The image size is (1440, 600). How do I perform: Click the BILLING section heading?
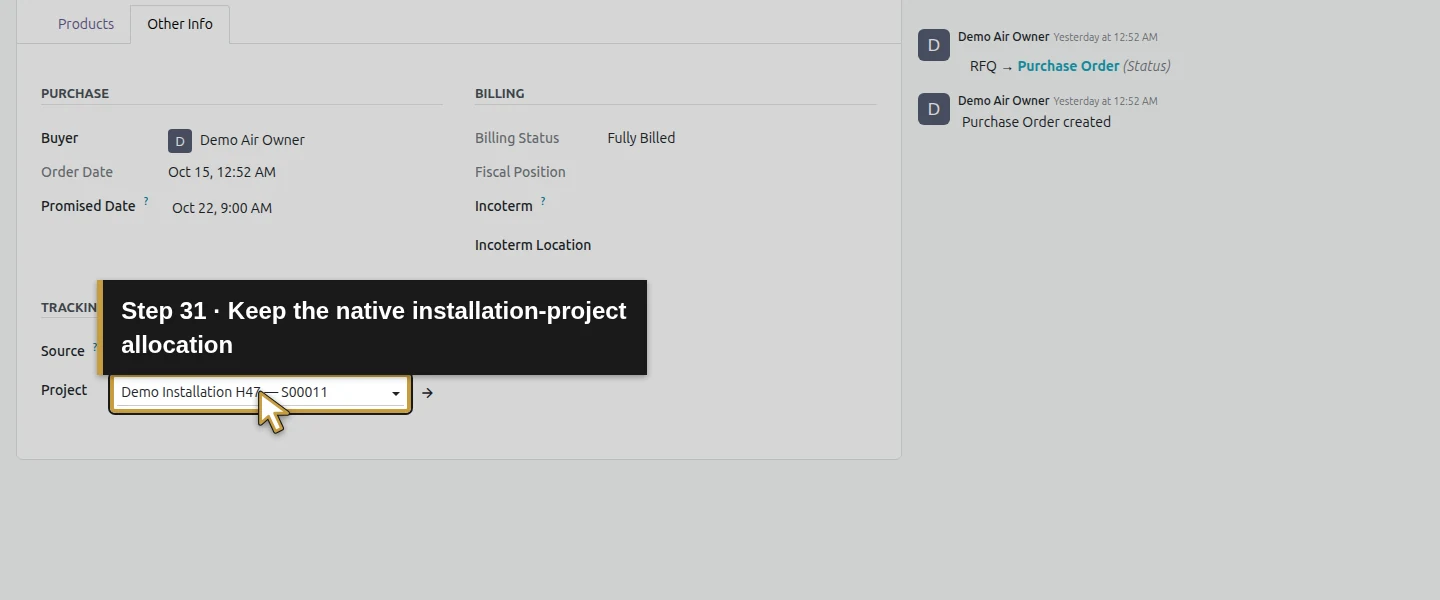pyautogui.click(x=499, y=93)
